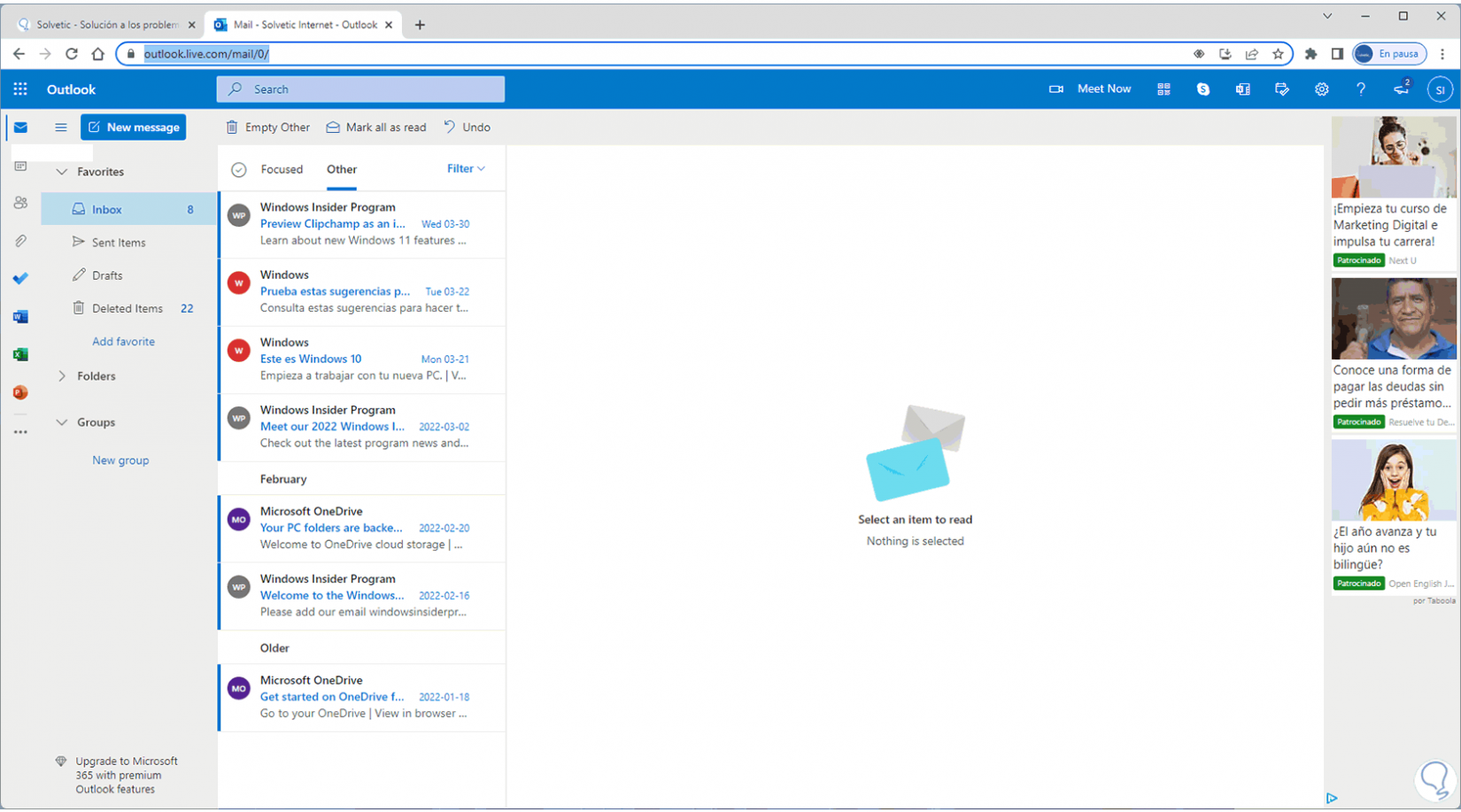
Task: Launch Word from left rail
Action: (x=20, y=316)
